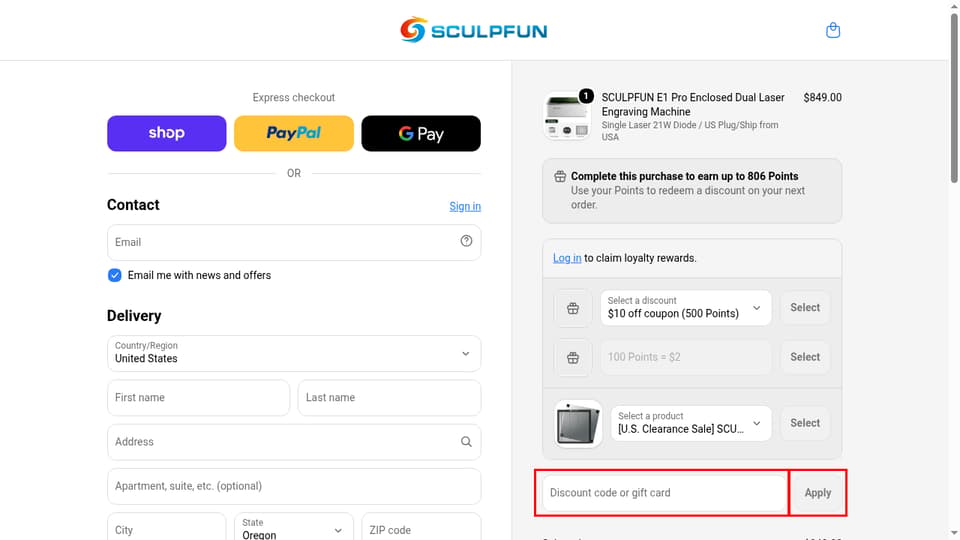Focus the 100 Points = $2 input
Screen dimensions: 960x540
(686, 357)
